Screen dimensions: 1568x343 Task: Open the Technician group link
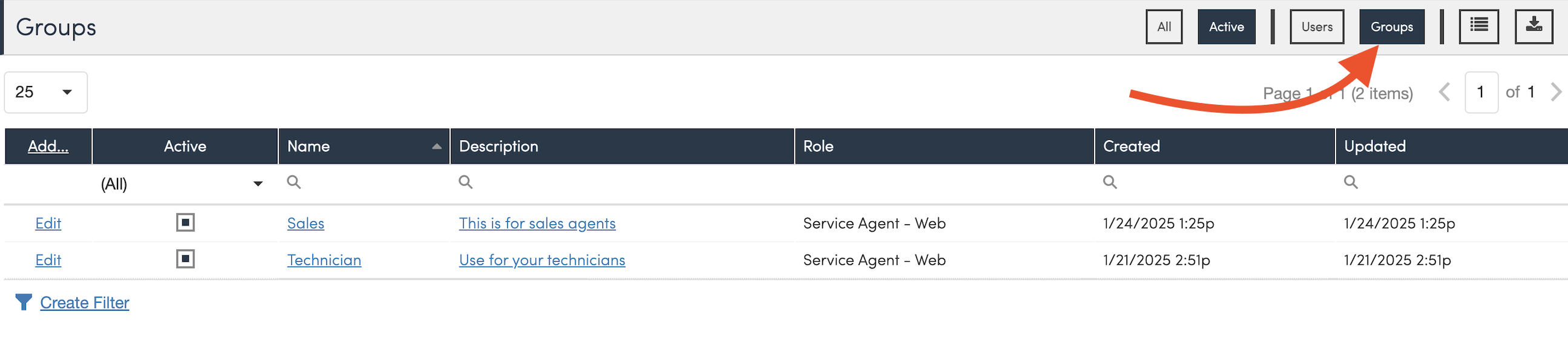coord(324,260)
